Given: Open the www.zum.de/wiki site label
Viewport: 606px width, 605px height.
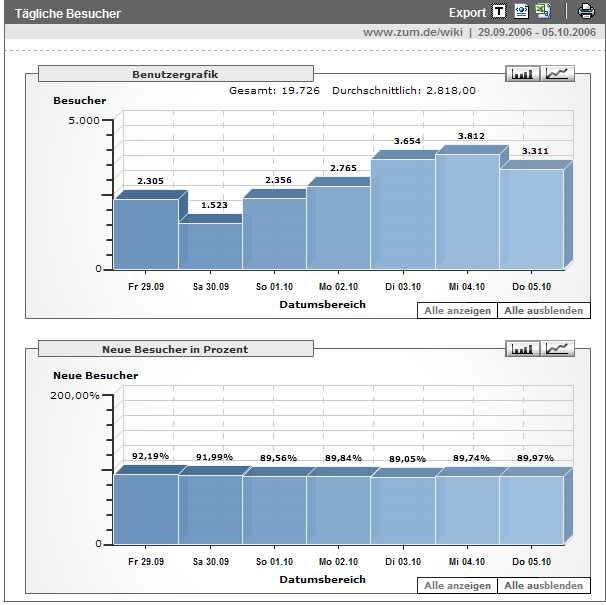Looking at the screenshot, I should point(413,32).
